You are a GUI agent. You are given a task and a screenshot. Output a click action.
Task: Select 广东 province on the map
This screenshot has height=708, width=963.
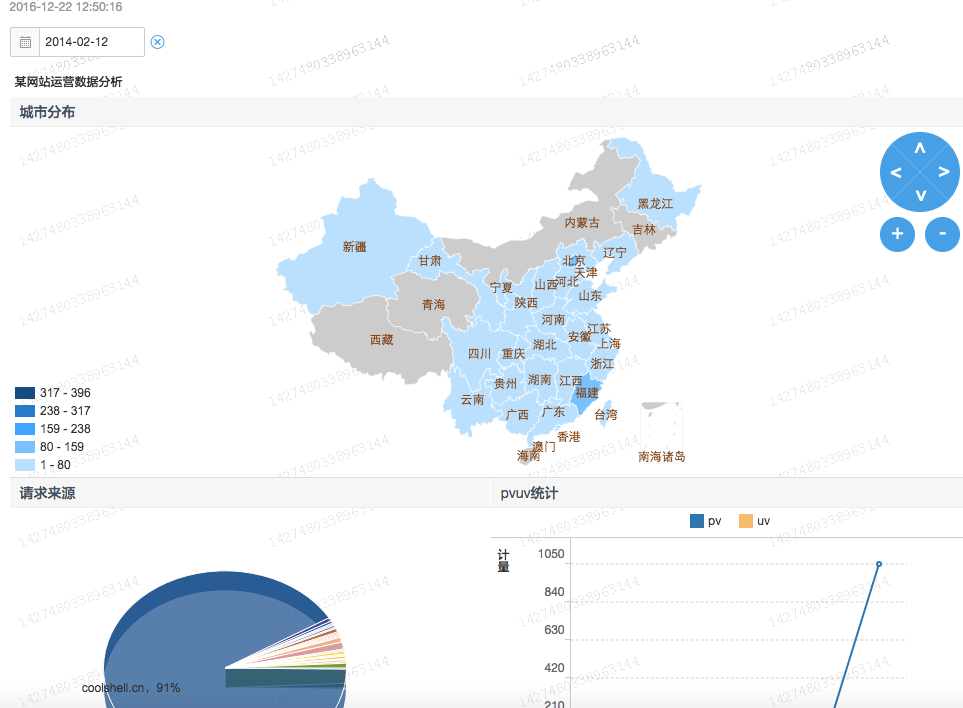553,412
